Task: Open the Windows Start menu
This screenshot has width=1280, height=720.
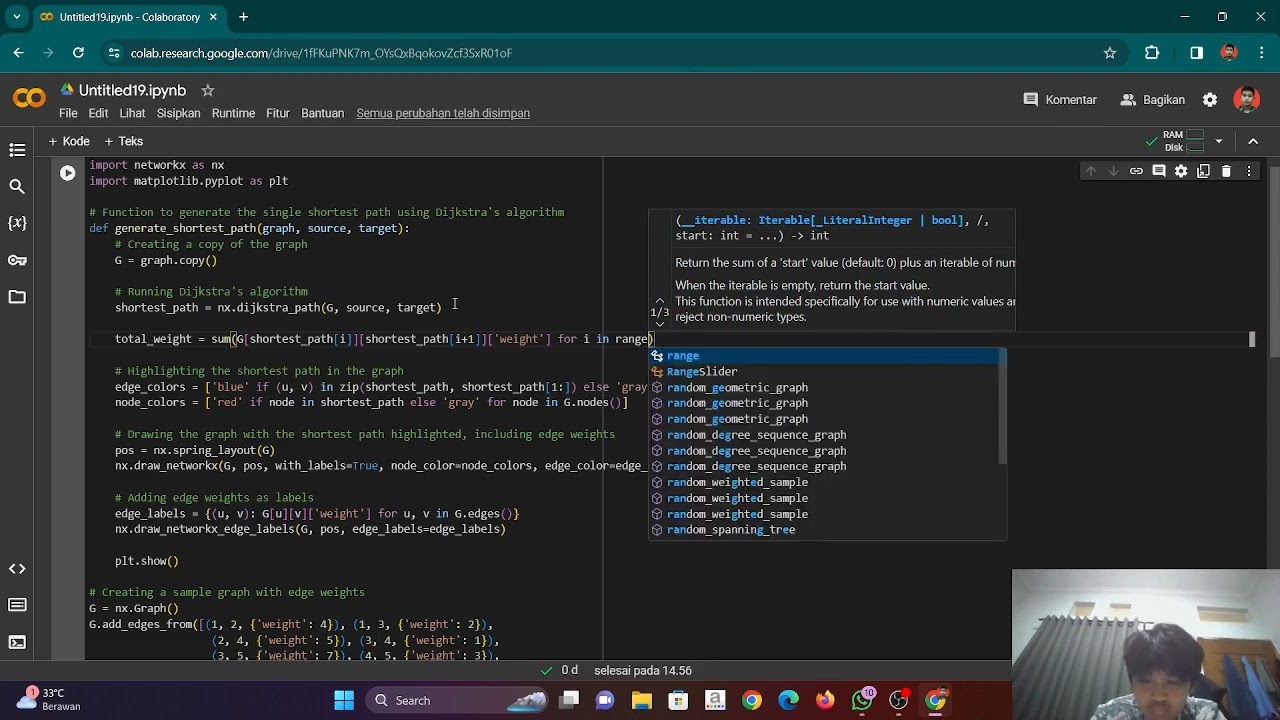Action: (344, 700)
